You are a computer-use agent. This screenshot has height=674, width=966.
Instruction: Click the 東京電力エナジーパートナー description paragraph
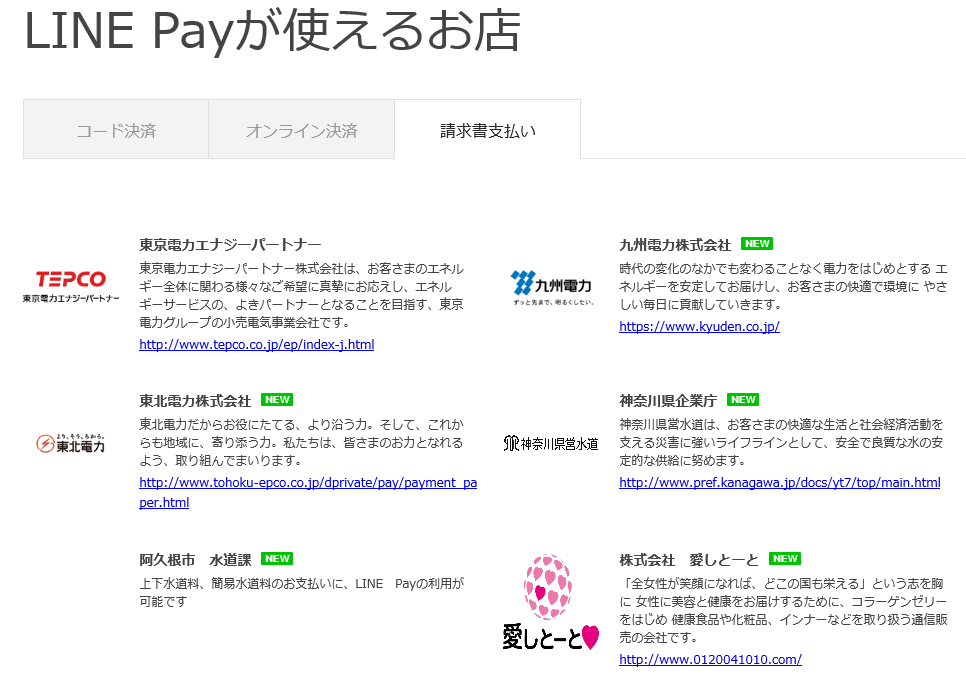click(x=302, y=295)
